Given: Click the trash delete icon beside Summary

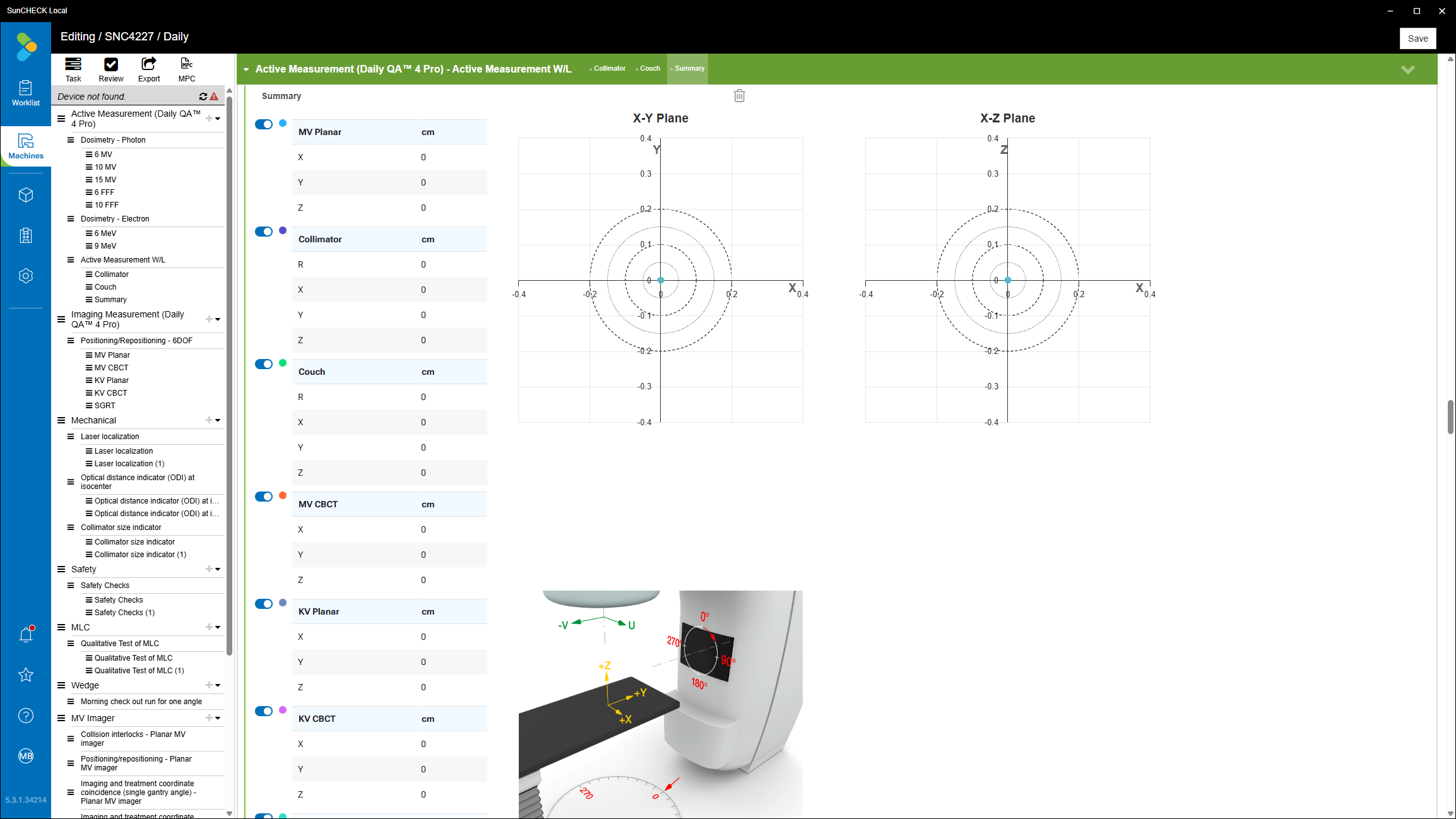Looking at the screenshot, I should pos(739,96).
